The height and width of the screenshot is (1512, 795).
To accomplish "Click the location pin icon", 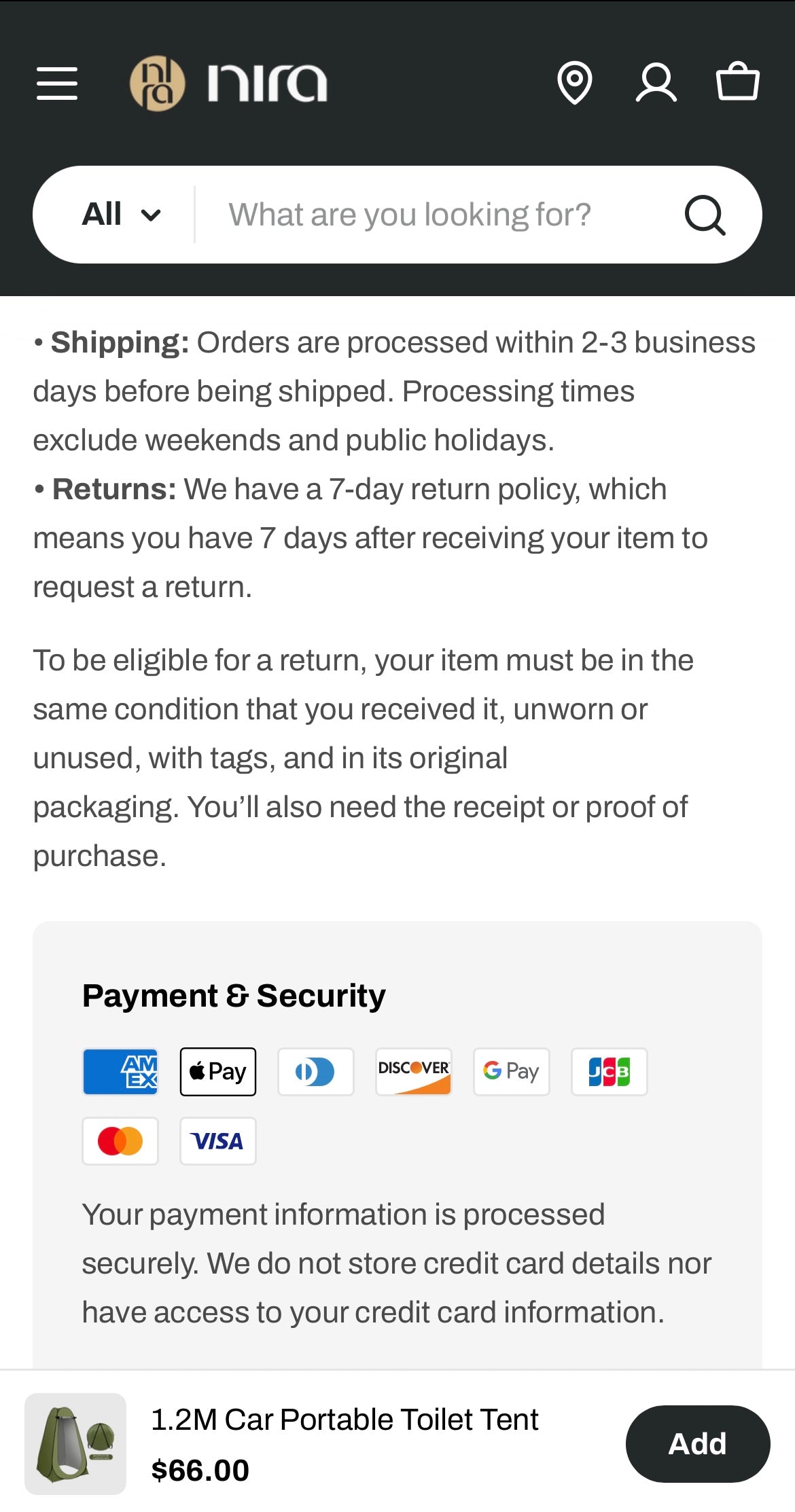I will point(574,83).
